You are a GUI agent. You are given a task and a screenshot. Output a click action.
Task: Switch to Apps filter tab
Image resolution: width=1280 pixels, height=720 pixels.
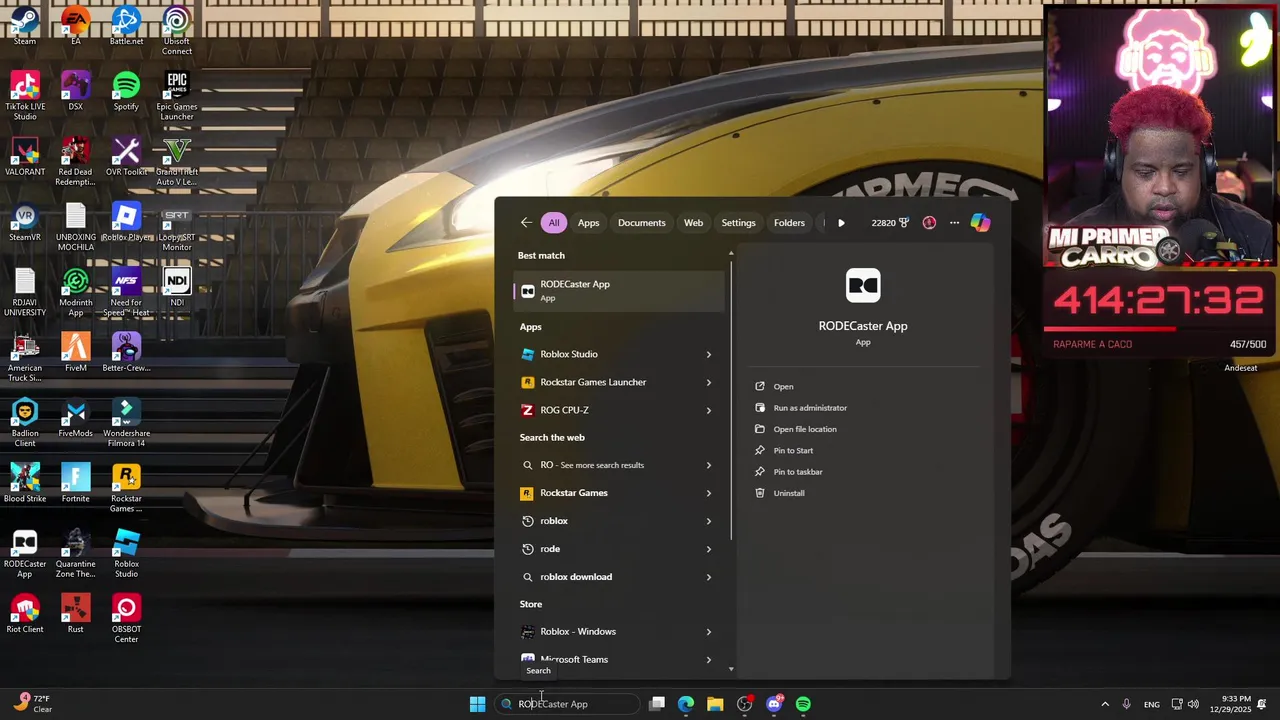point(588,223)
